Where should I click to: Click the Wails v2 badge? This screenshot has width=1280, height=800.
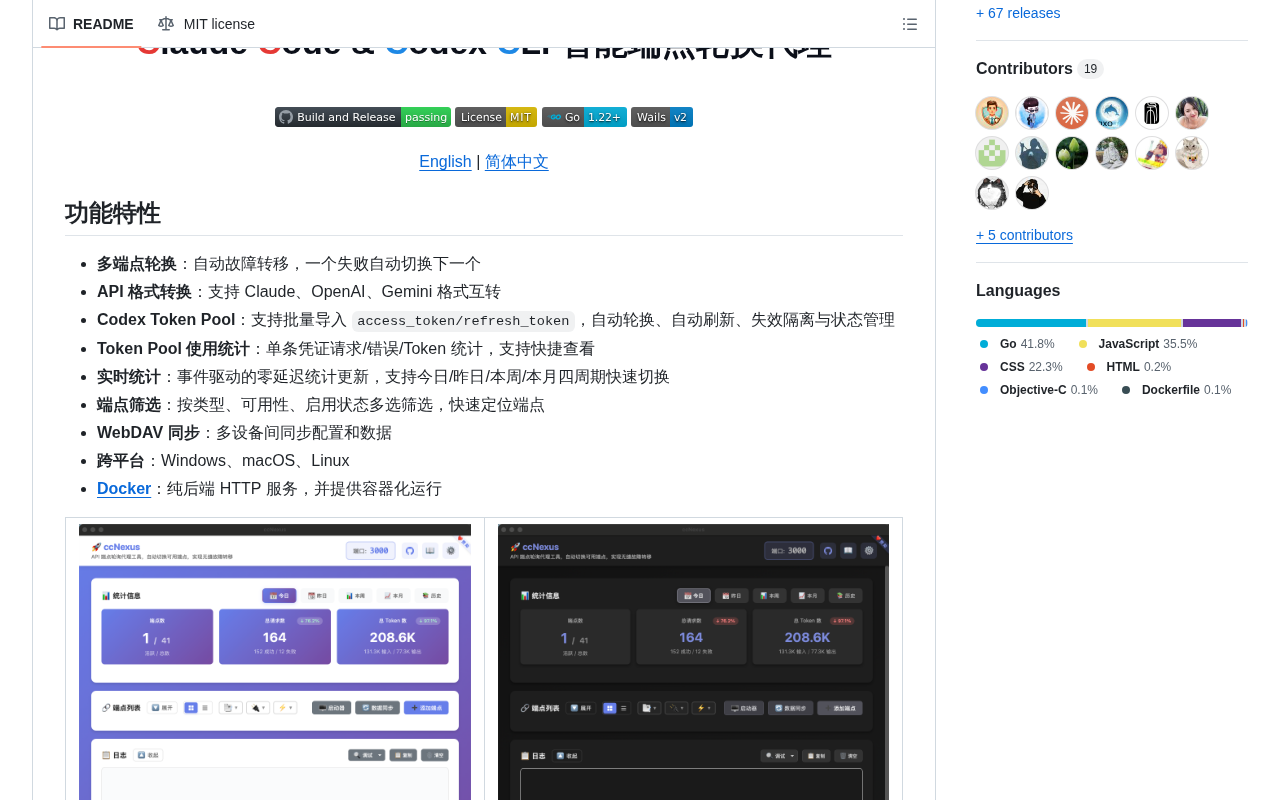[x=662, y=117]
